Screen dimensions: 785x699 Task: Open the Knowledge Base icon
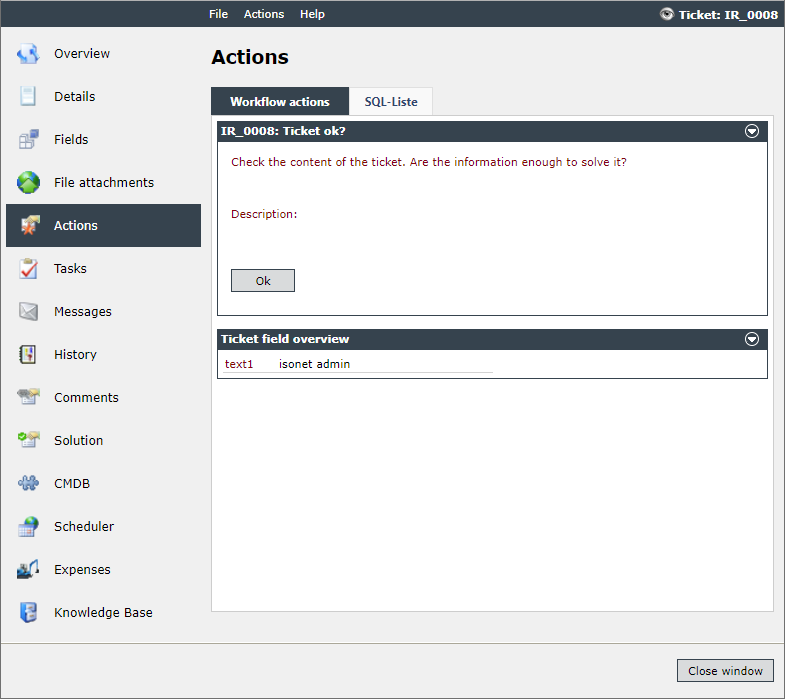pyautogui.click(x=28, y=612)
